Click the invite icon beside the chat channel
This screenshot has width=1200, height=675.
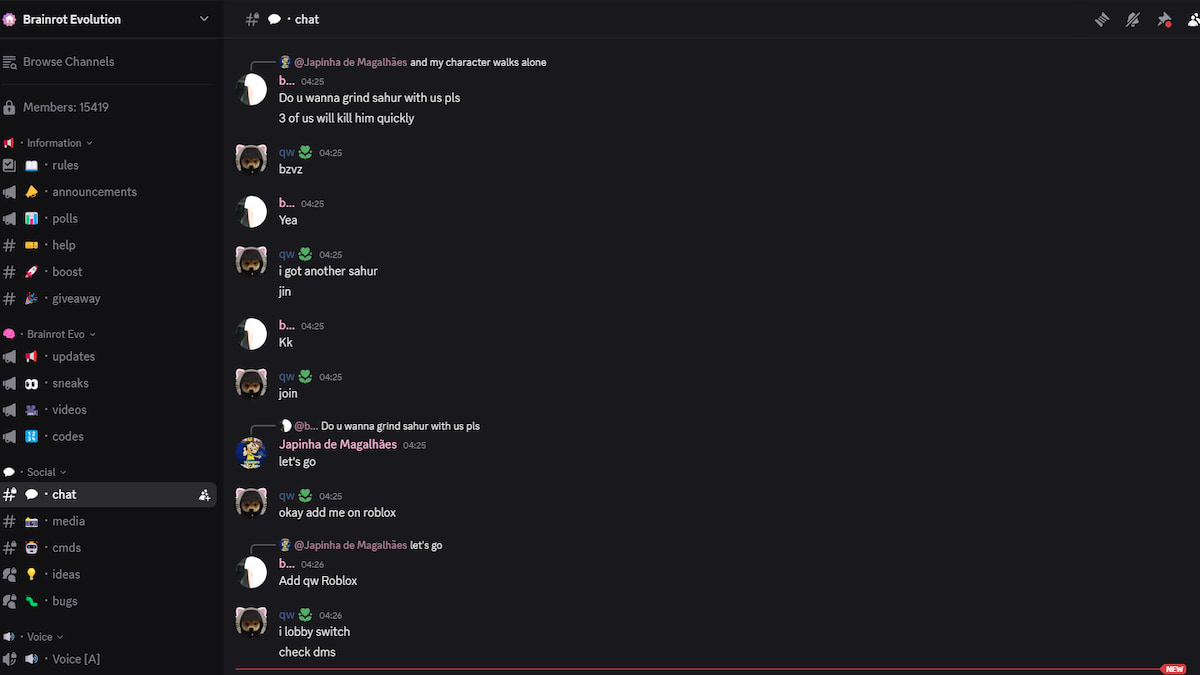204,494
